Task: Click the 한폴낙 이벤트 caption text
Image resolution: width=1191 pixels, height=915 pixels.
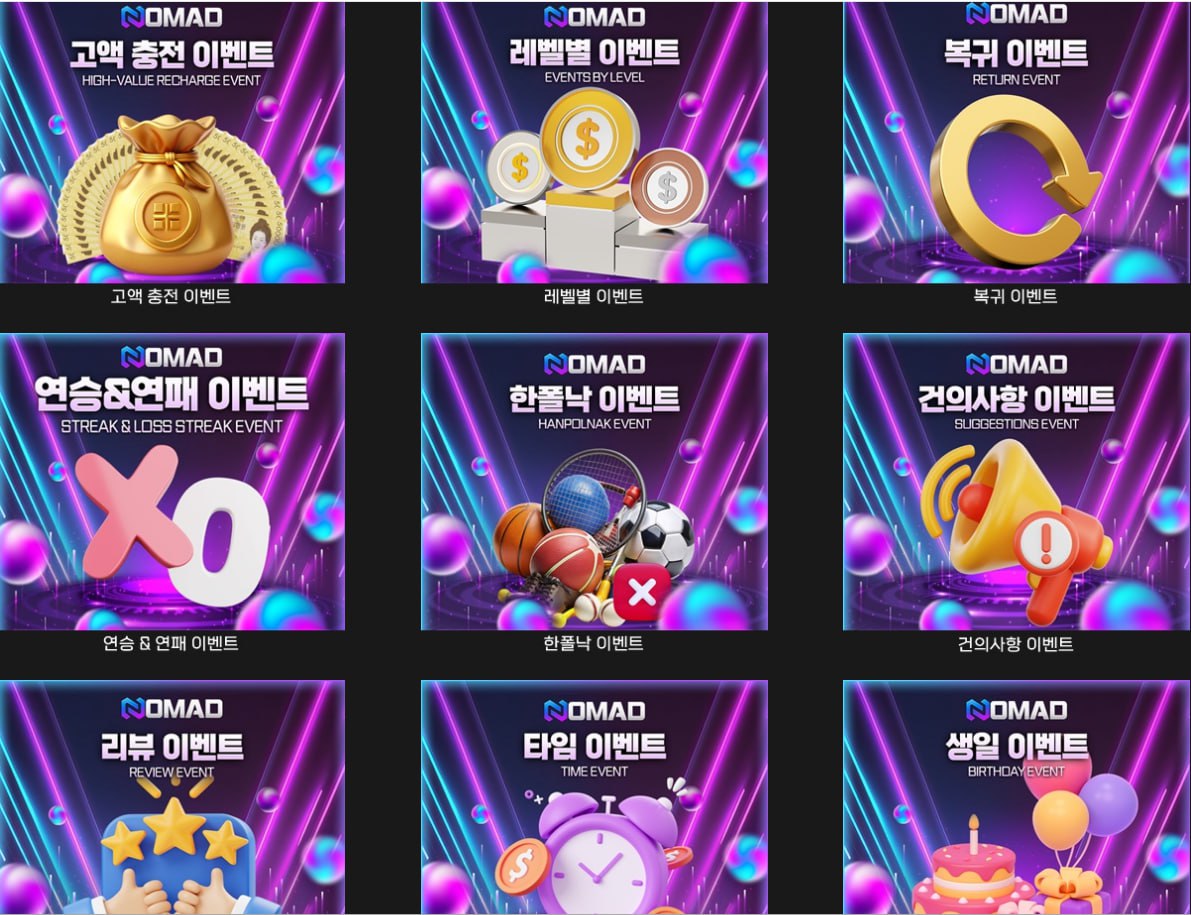Action: click(x=594, y=643)
